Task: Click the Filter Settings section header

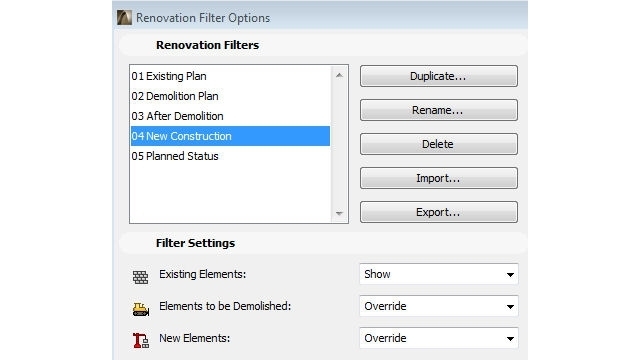Action: coord(195,243)
